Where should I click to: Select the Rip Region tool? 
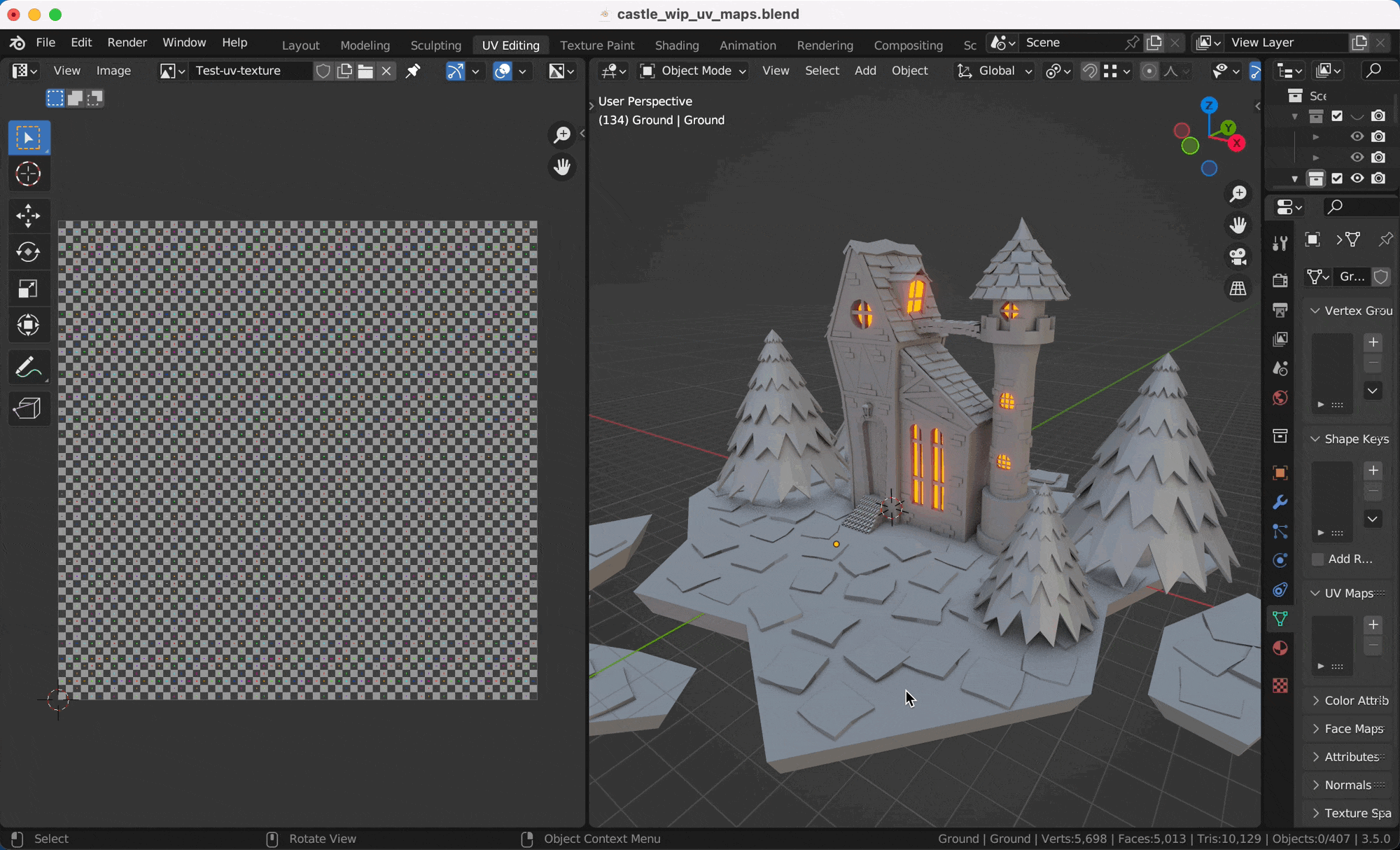(29, 408)
